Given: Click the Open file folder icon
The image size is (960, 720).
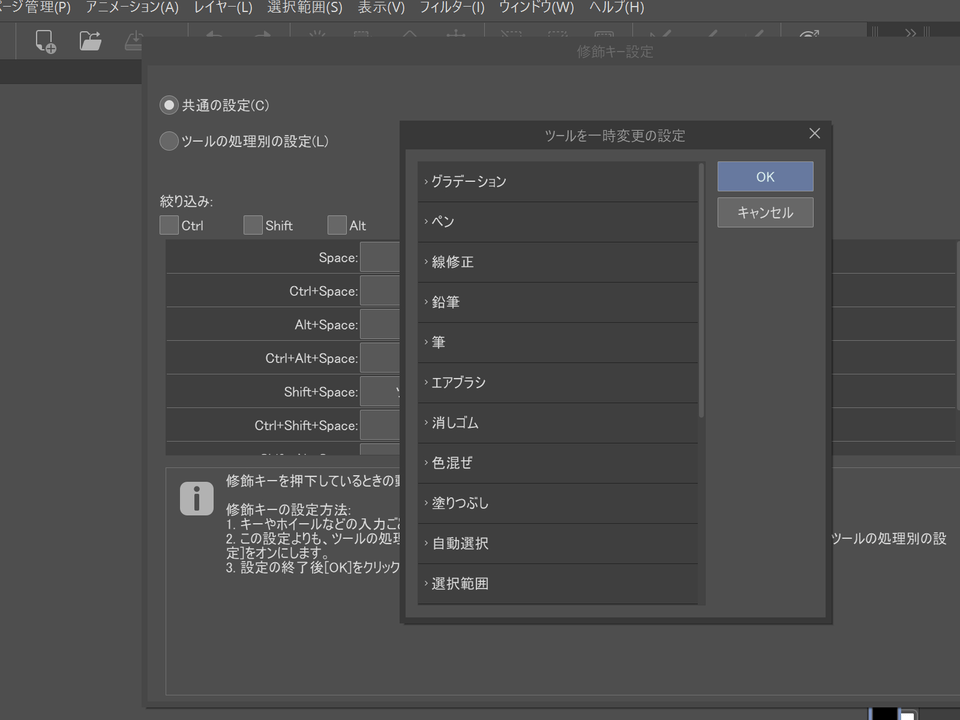Looking at the screenshot, I should point(90,41).
